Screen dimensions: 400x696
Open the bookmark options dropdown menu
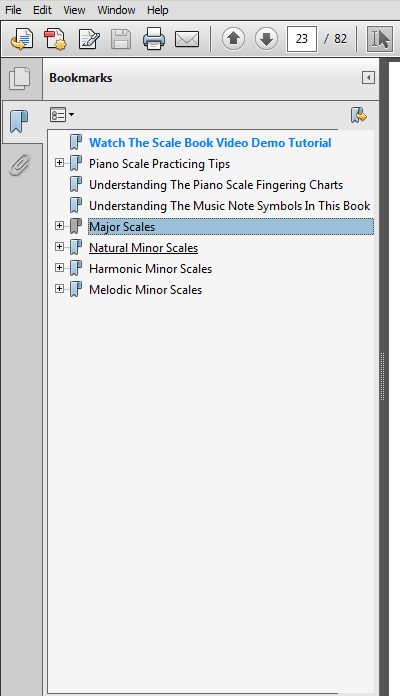pos(62,115)
